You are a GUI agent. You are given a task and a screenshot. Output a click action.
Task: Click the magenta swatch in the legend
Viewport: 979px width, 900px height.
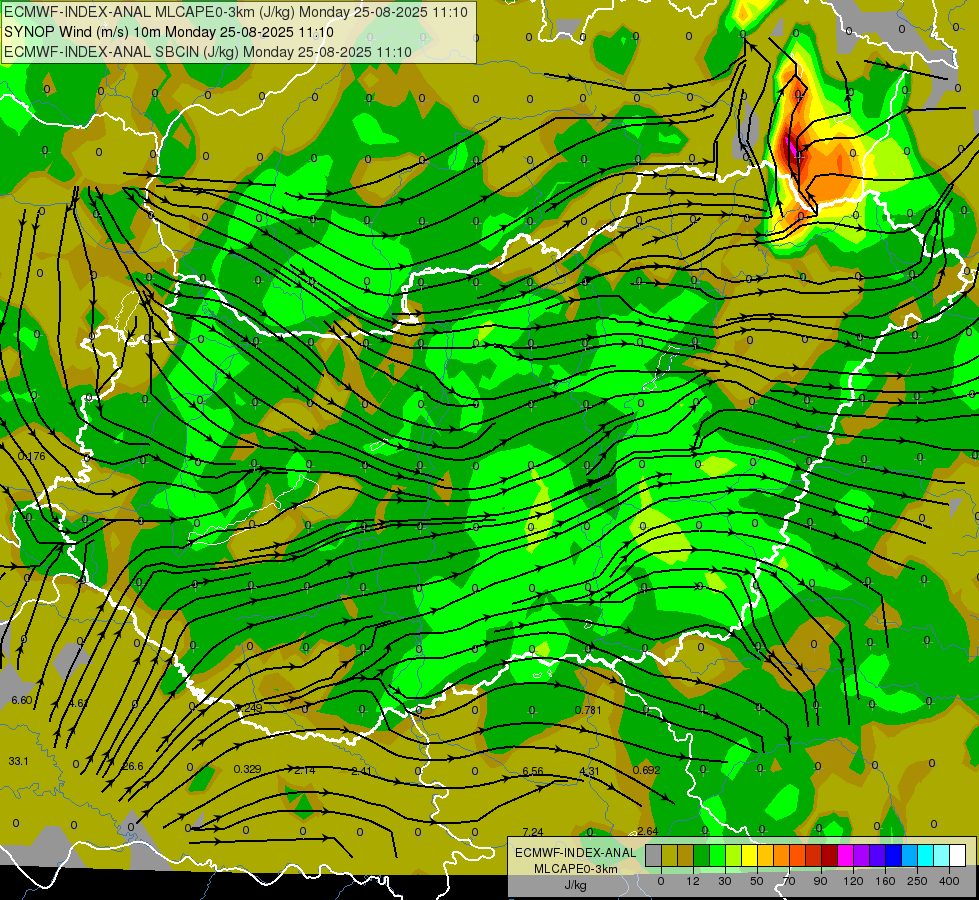click(x=845, y=856)
